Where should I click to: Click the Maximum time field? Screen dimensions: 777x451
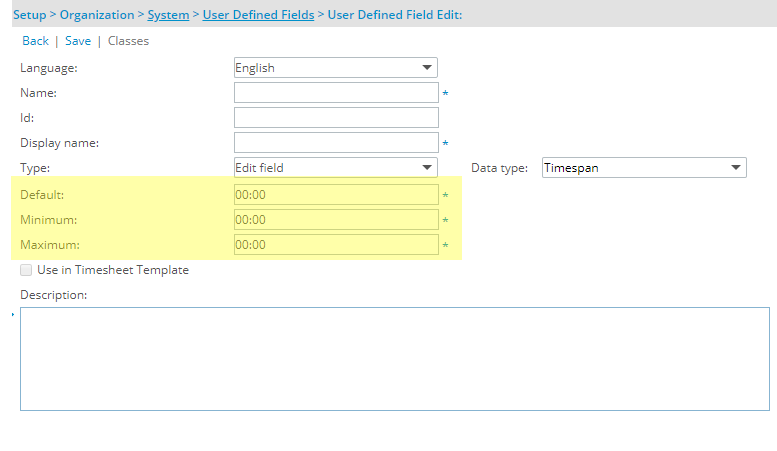click(x=336, y=245)
